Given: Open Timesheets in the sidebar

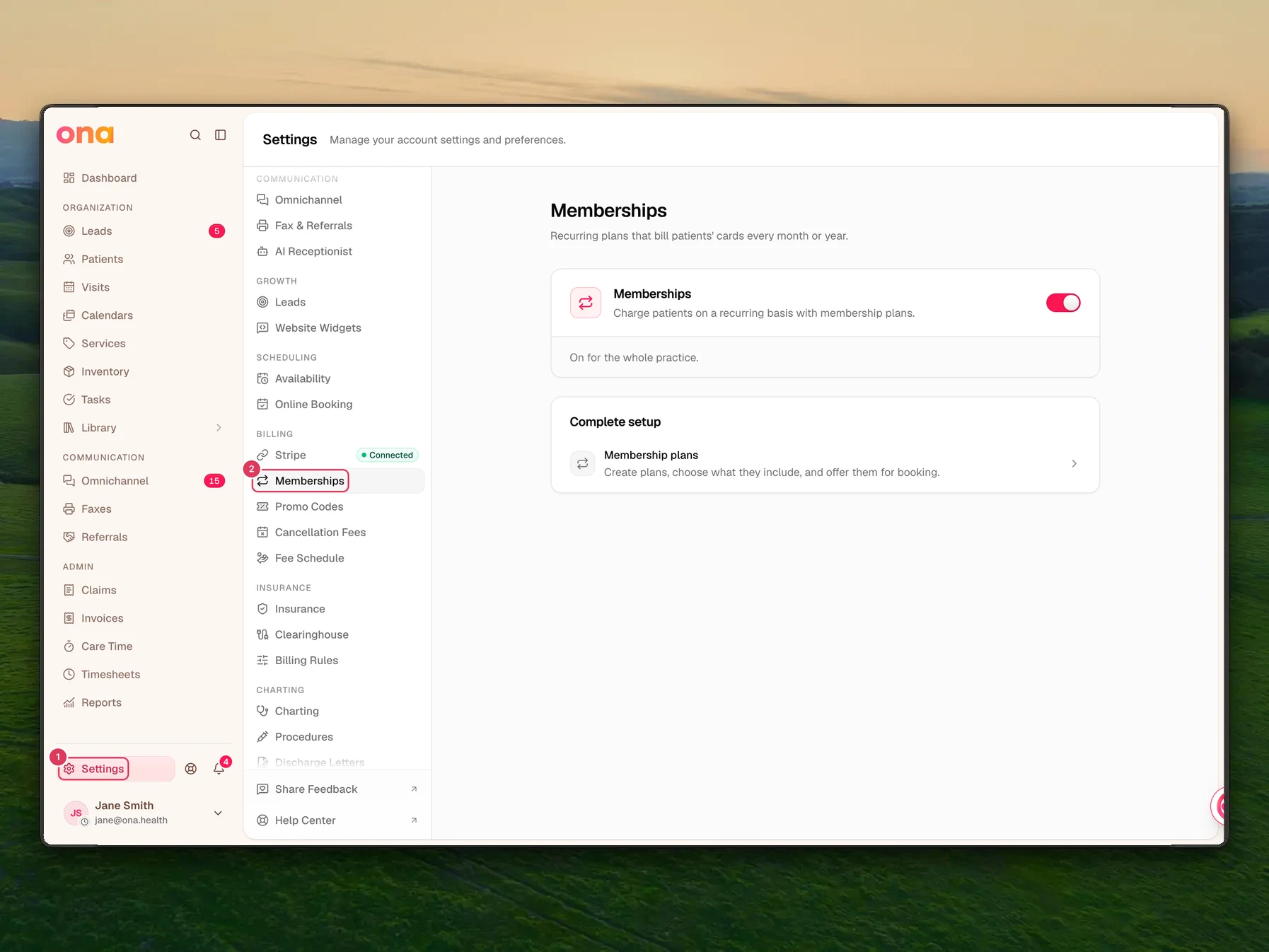Looking at the screenshot, I should pyautogui.click(x=144, y=675).
